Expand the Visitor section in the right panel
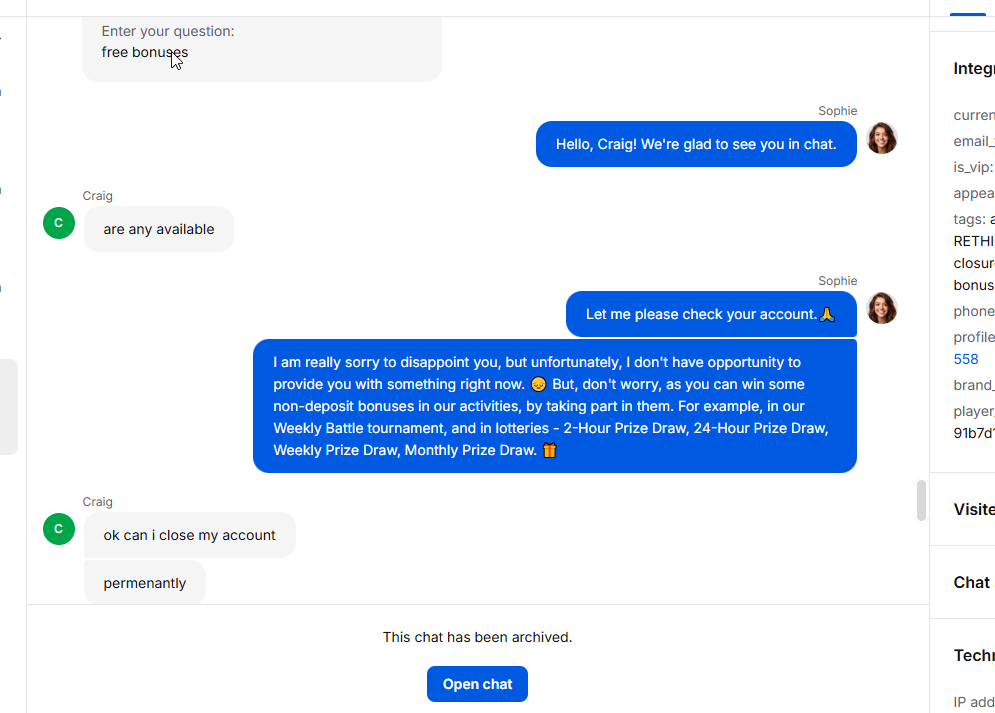The height and width of the screenshot is (713, 995). (973, 509)
